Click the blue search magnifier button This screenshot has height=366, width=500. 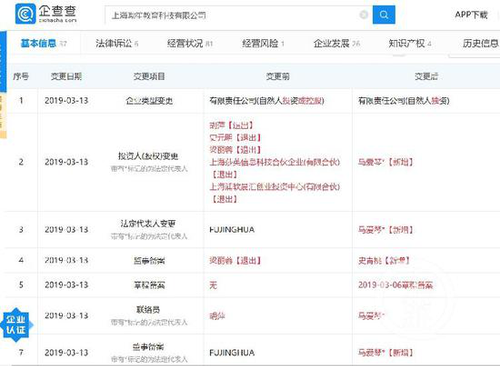point(384,15)
